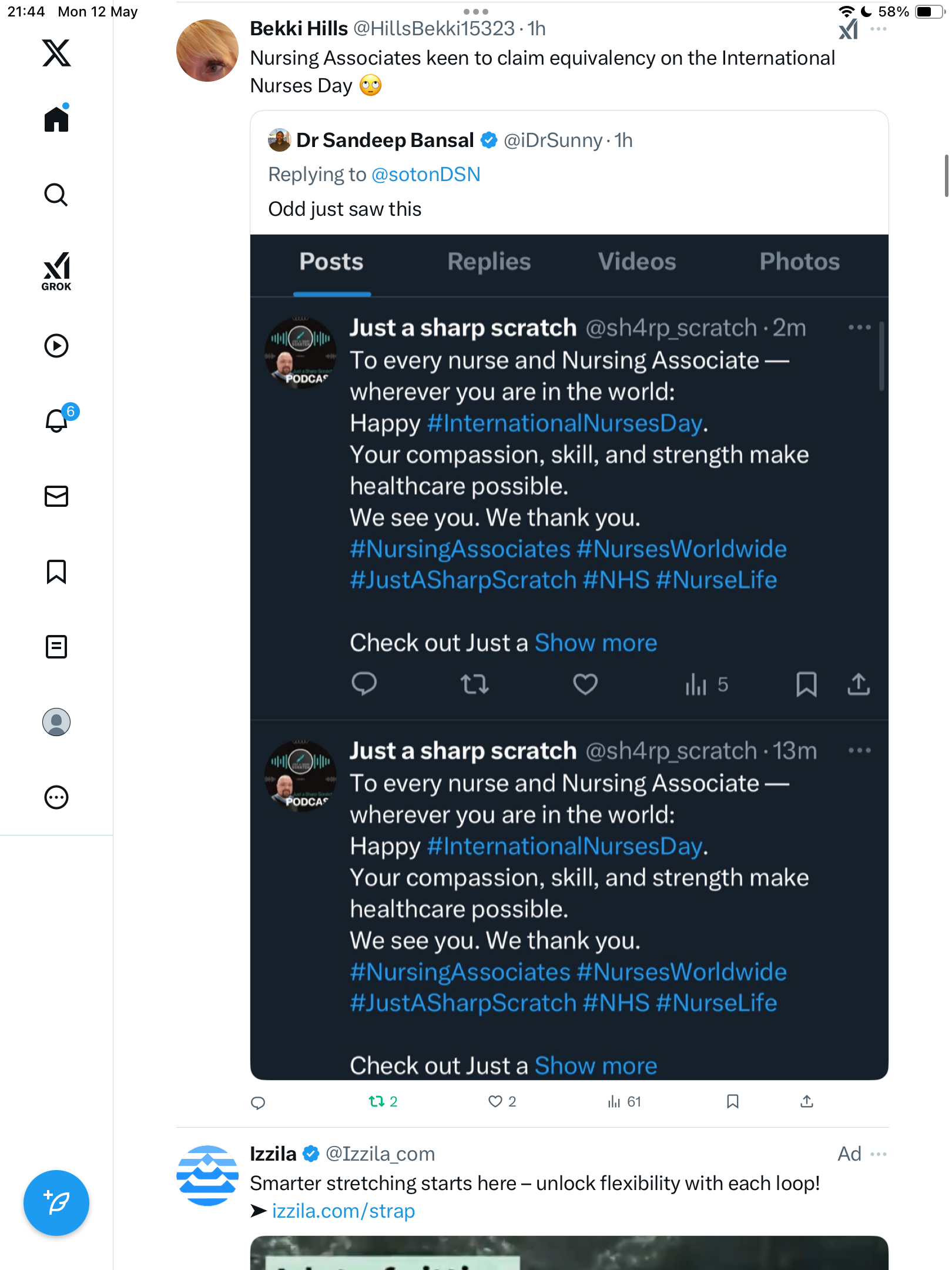The height and width of the screenshot is (1270, 952).
Task: Open Grok from the sidebar
Action: click(x=56, y=272)
